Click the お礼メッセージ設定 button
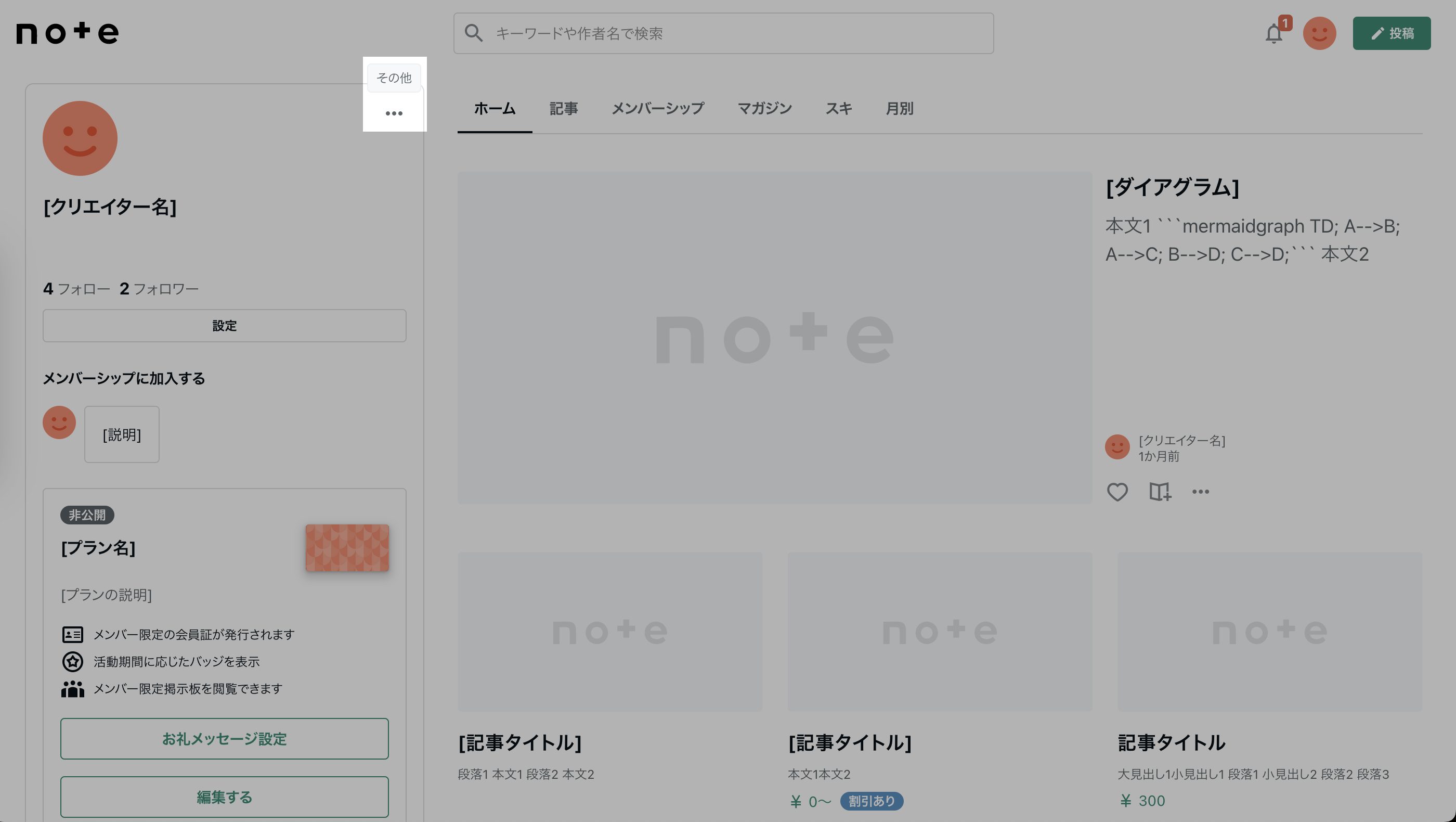Screen dimensions: 1456x822 (225, 739)
